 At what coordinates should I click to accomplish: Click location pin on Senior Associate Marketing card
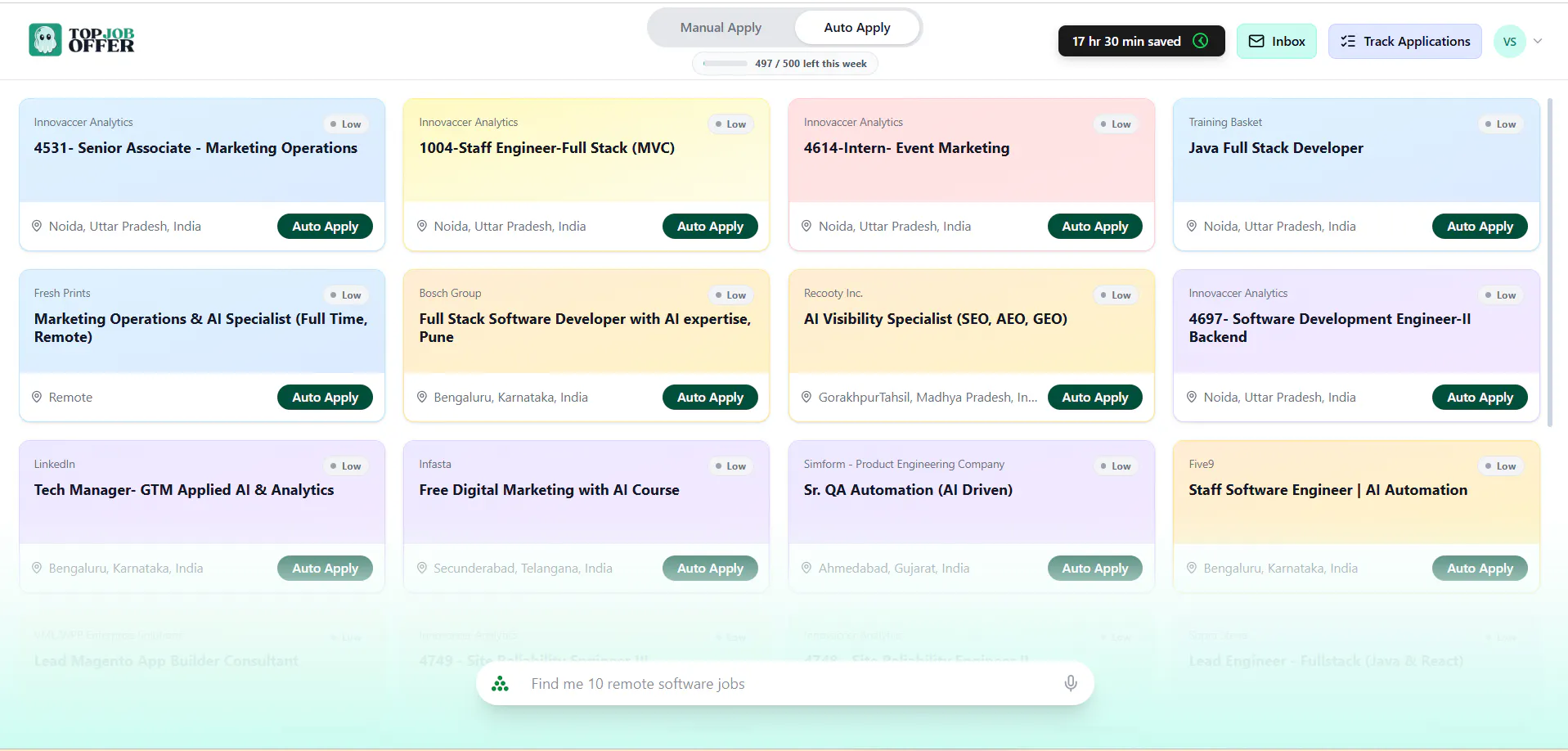[x=37, y=226]
